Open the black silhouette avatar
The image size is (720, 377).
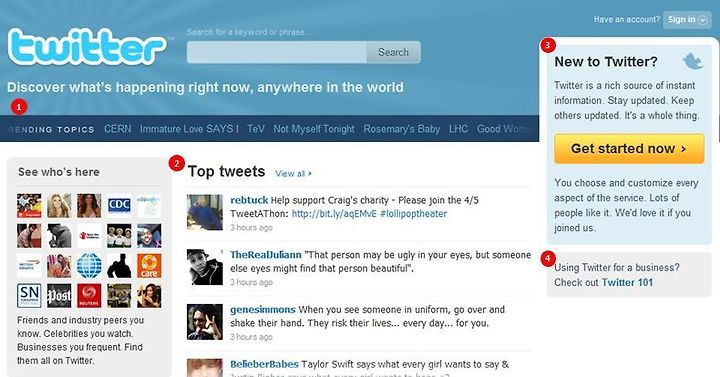pos(119,266)
